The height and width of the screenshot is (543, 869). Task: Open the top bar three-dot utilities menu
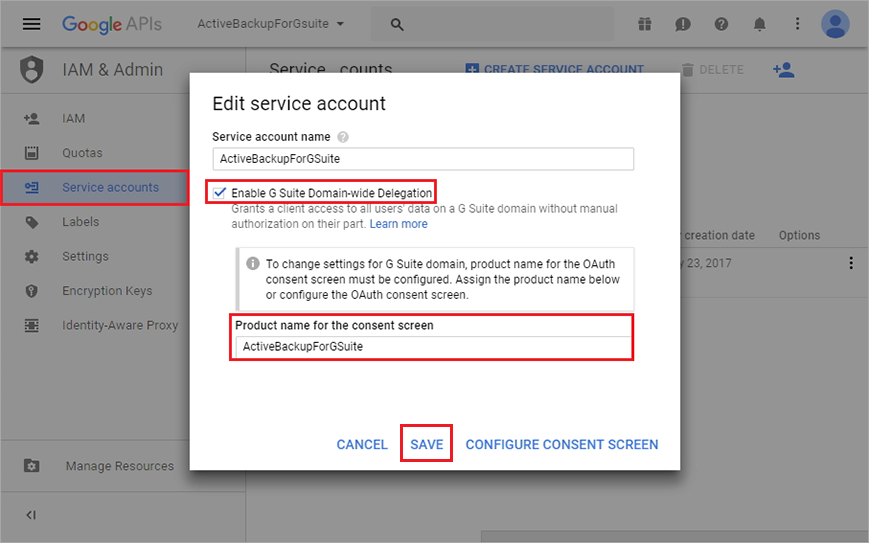pos(798,24)
